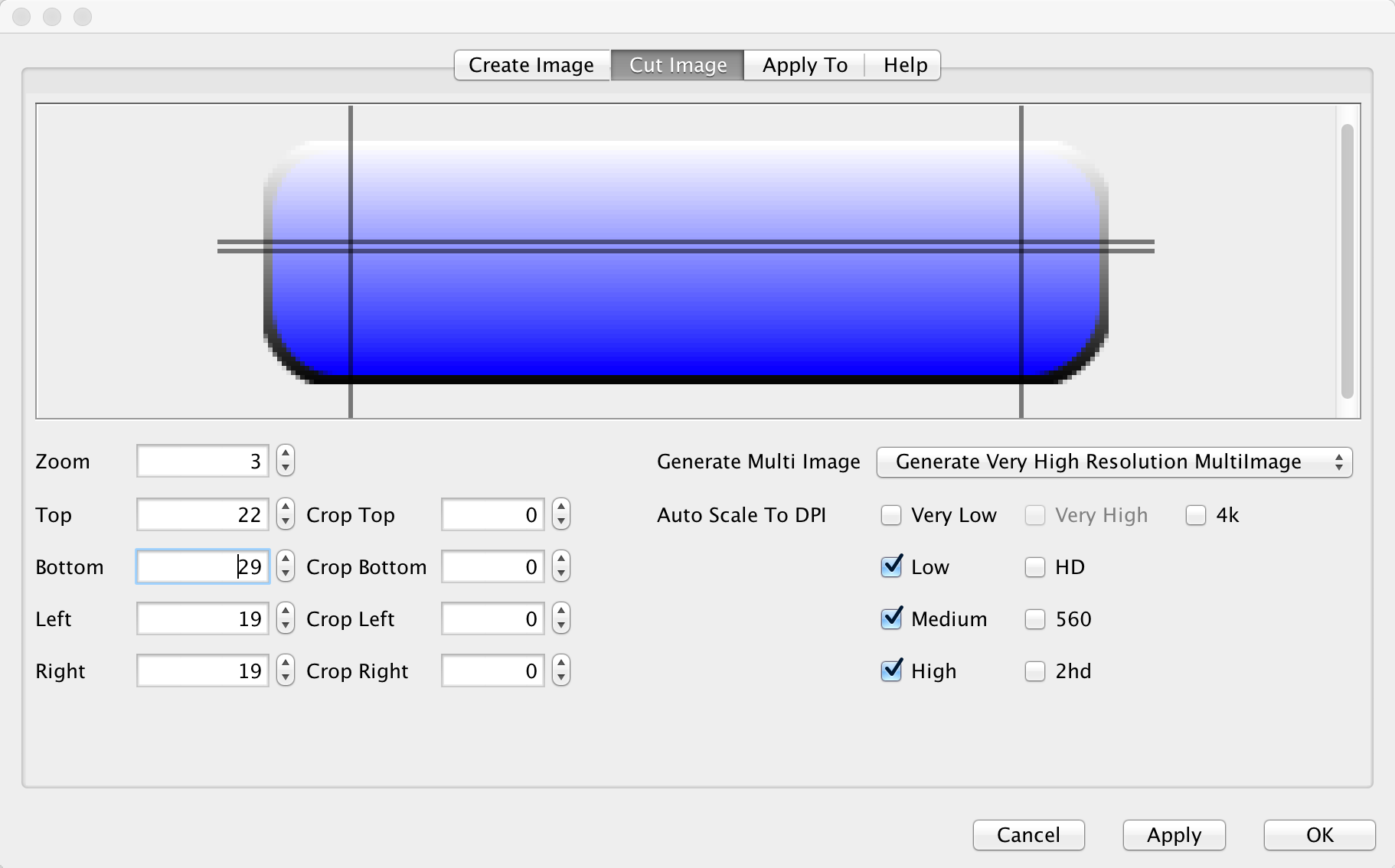The height and width of the screenshot is (868, 1395).
Task: Check the 4k output option
Action: click(x=1194, y=515)
